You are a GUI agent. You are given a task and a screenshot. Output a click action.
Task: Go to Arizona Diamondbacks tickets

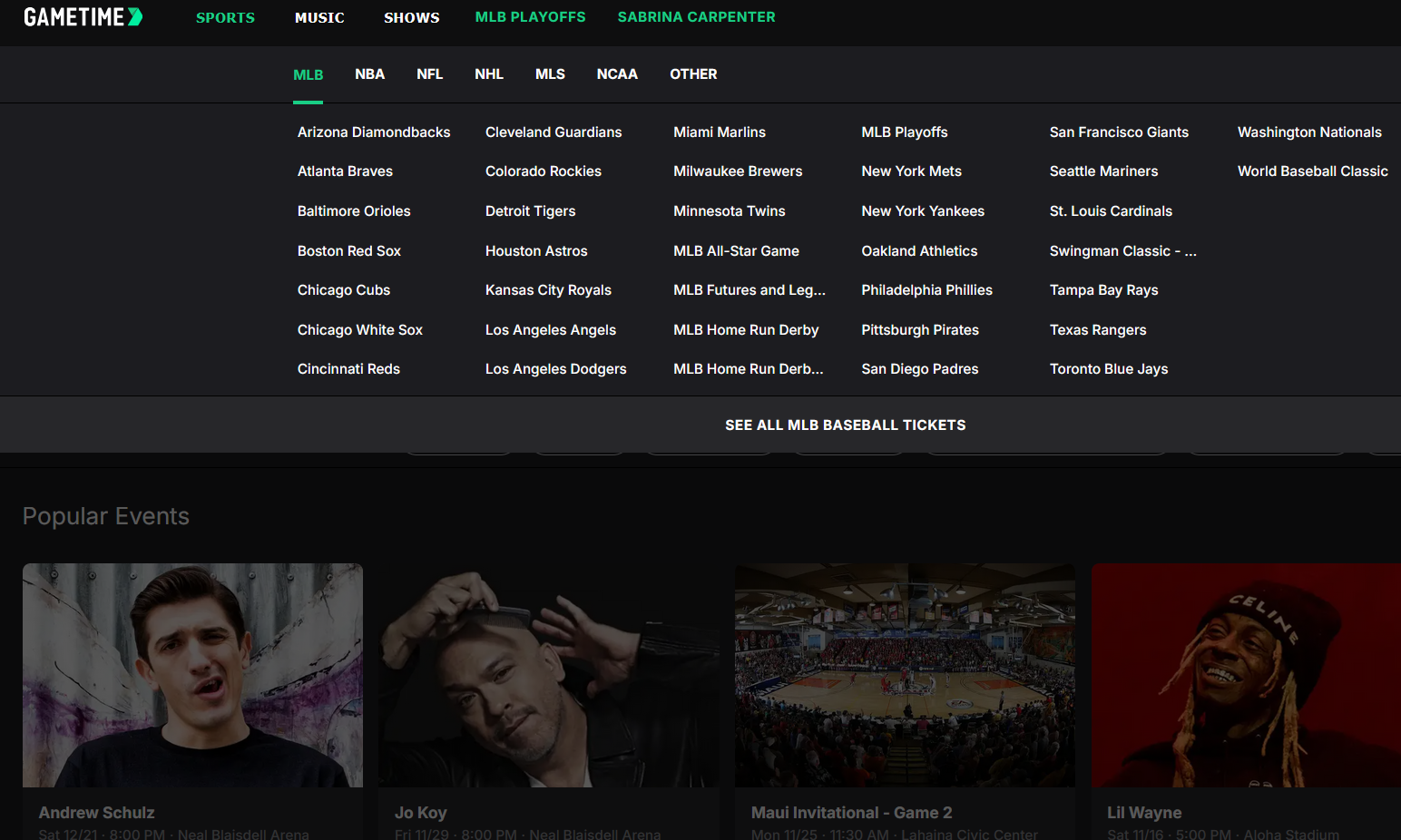374,132
